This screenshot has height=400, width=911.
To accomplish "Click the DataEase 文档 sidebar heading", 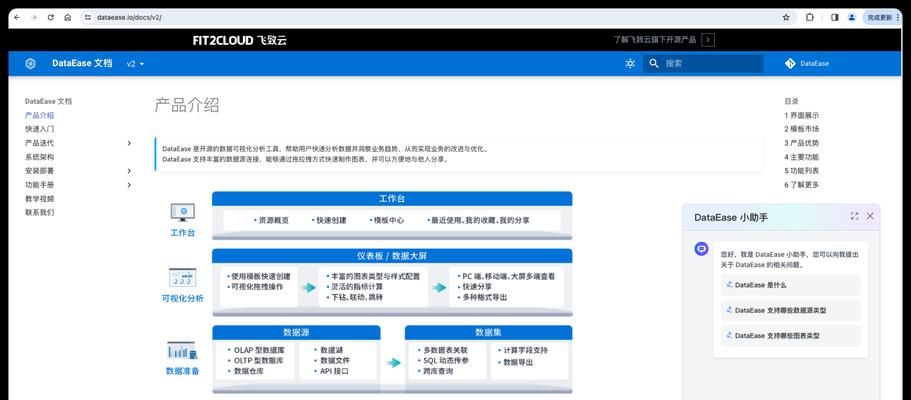I will click(x=49, y=101).
